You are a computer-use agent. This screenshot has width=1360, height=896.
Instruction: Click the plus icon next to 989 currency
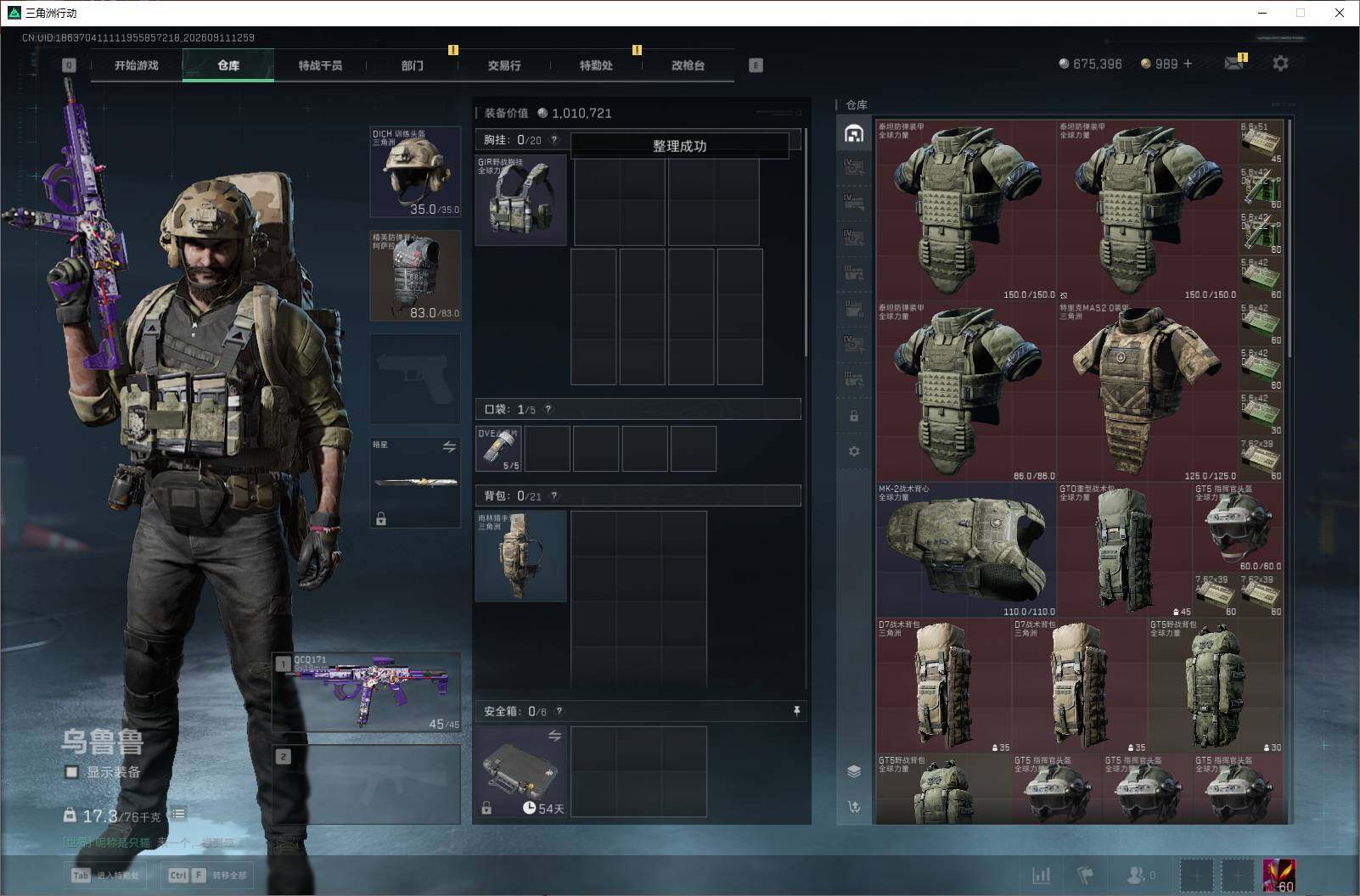1187,64
